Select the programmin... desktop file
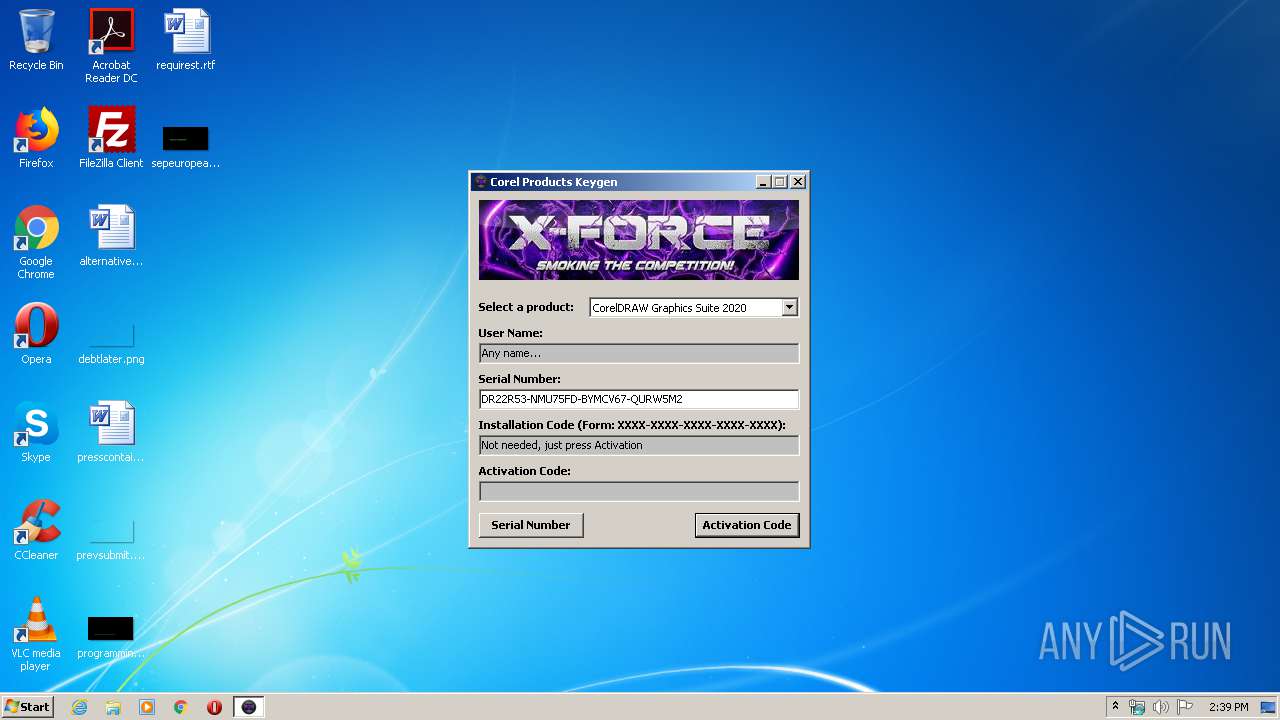The width and height of the screenshot is (1280, 720). 111,638
